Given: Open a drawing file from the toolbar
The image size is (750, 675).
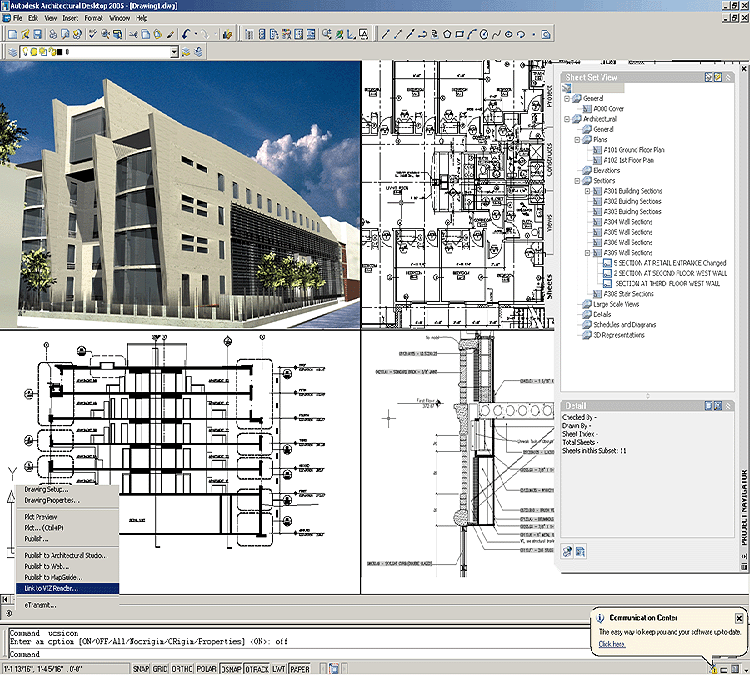Looking at the screenshot, I should (x=25, y=34).
